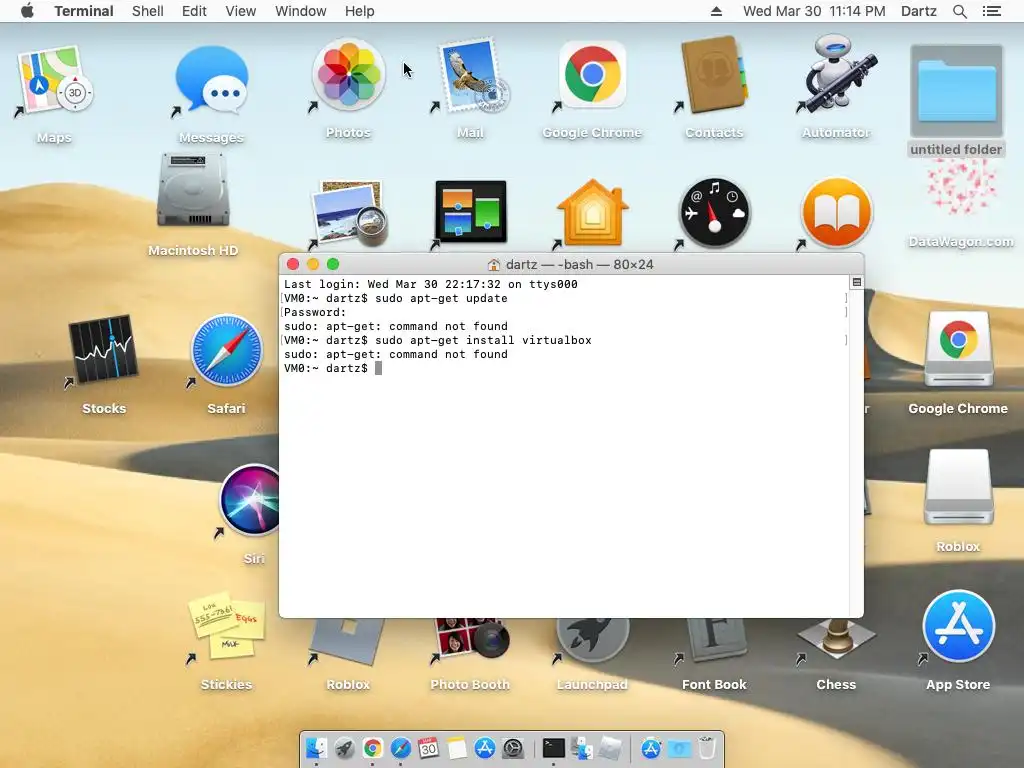Open the Terminal application menu

84,11
